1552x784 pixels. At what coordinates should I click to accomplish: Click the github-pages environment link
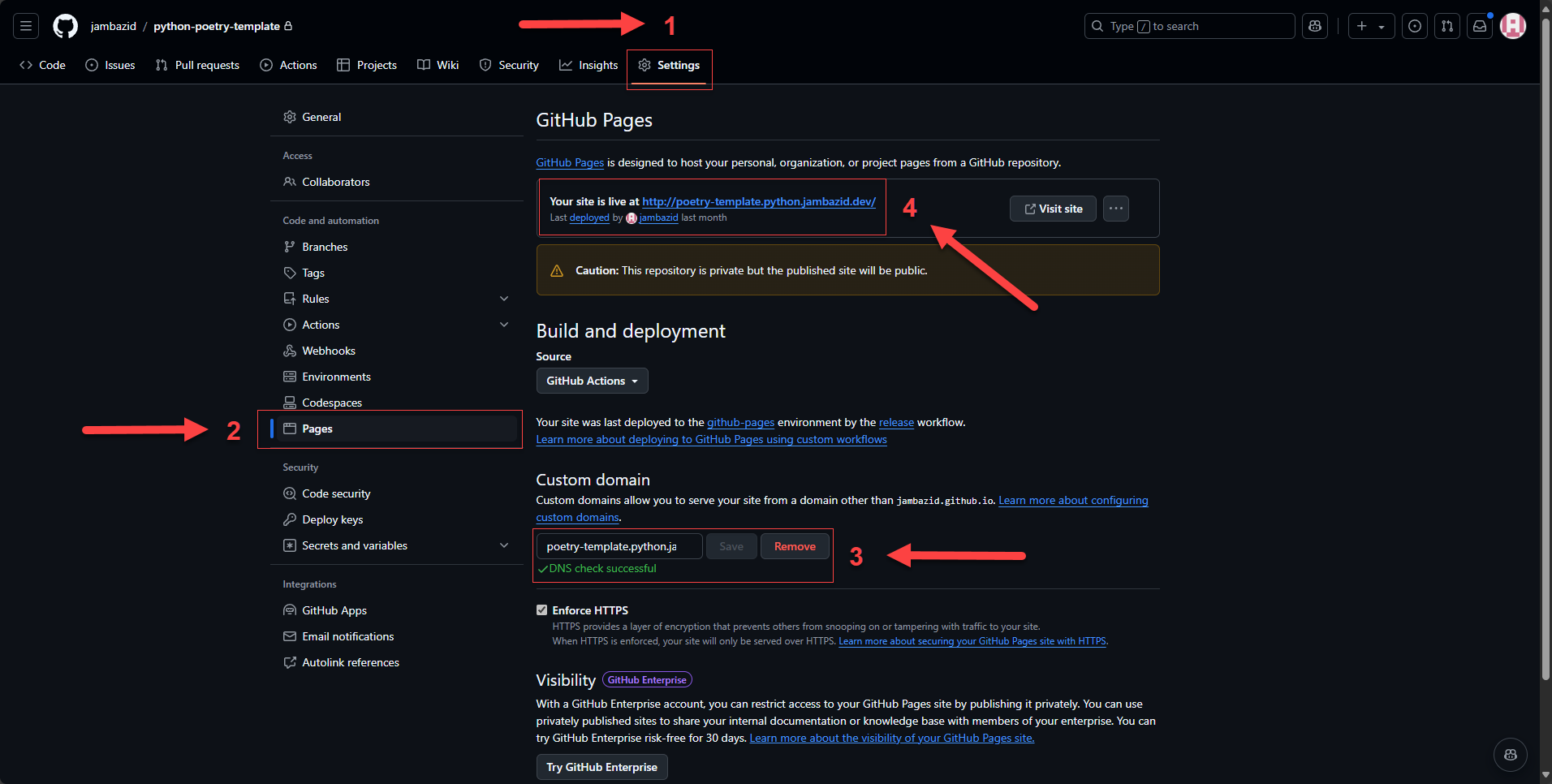pos(740,422)
